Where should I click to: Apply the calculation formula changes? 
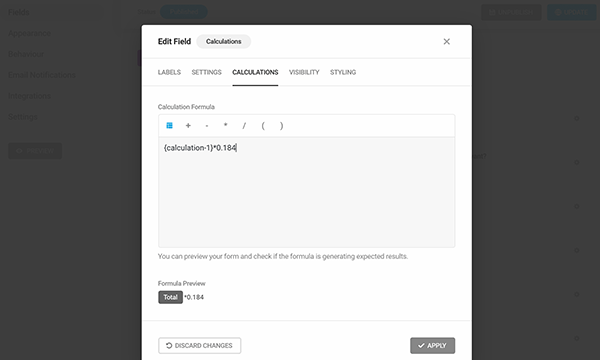pos(432,345)
